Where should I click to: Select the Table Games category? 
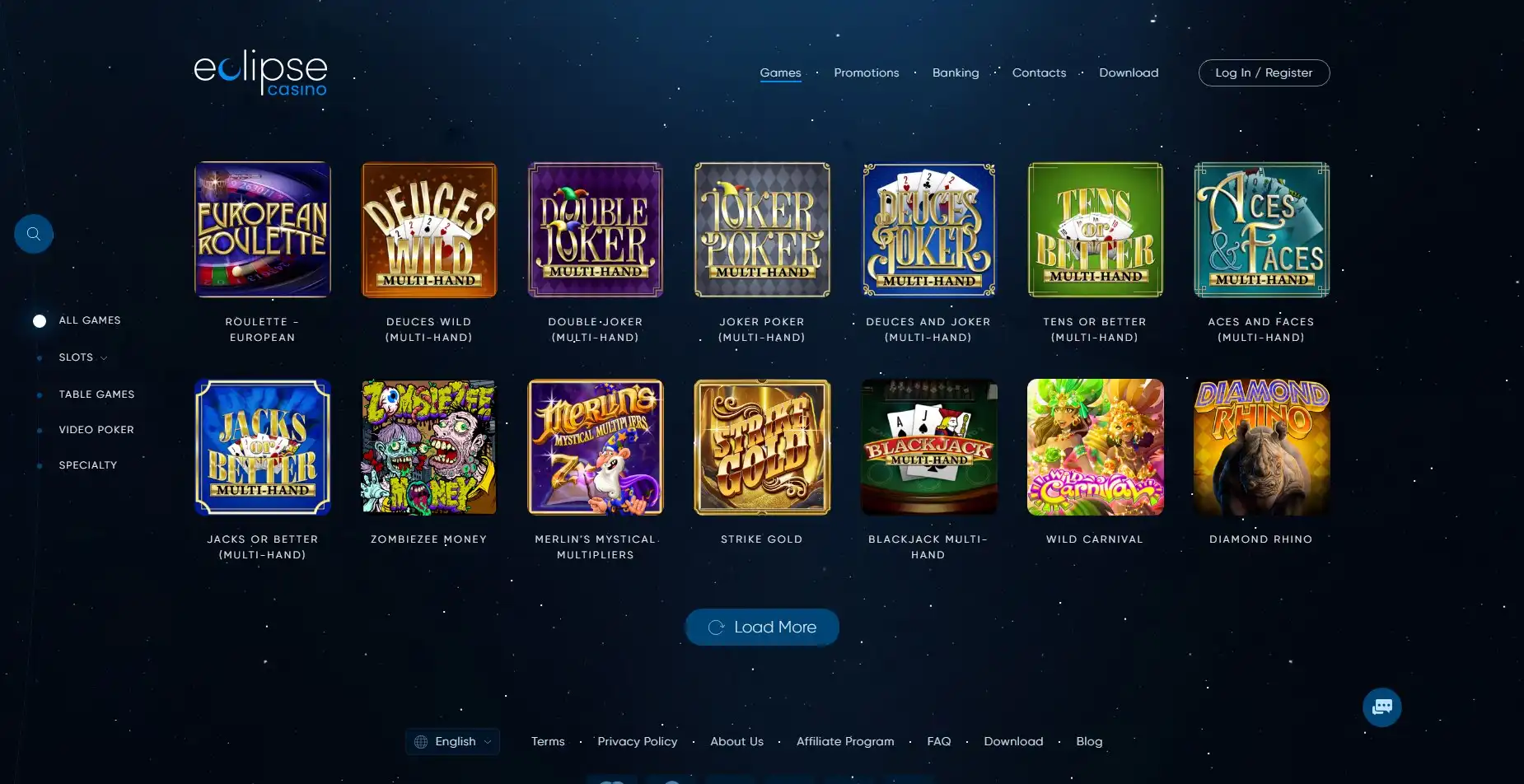pyautogui.click(x=96, y=394)
